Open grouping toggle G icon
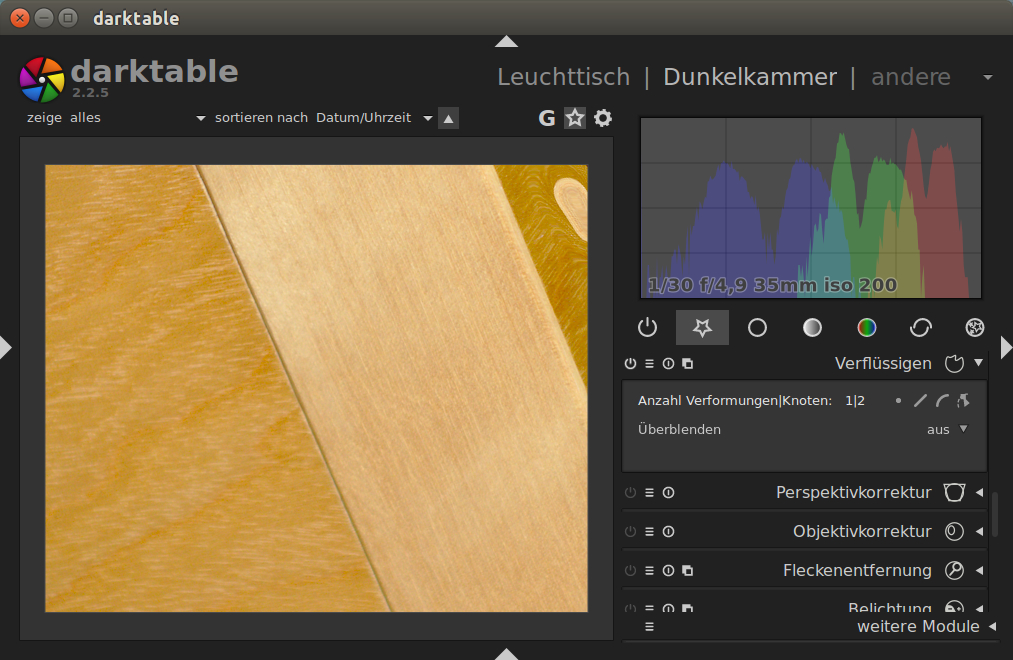This screenshot has width=1013, height=660. pyautogui.click(x=547, y=118)
